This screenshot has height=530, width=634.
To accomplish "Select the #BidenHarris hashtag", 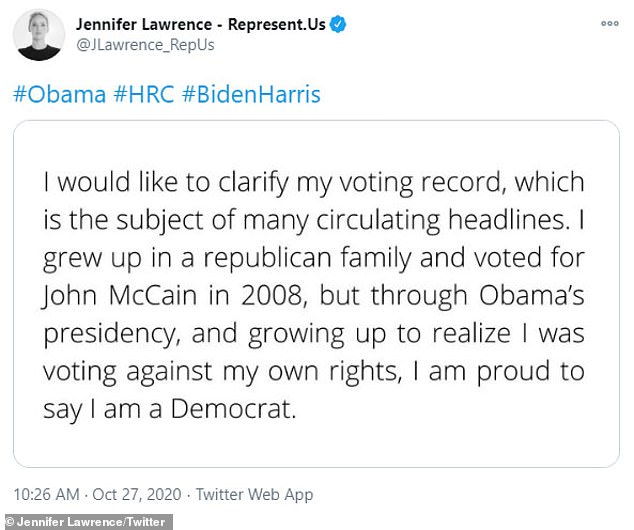I will coord(254,95).
